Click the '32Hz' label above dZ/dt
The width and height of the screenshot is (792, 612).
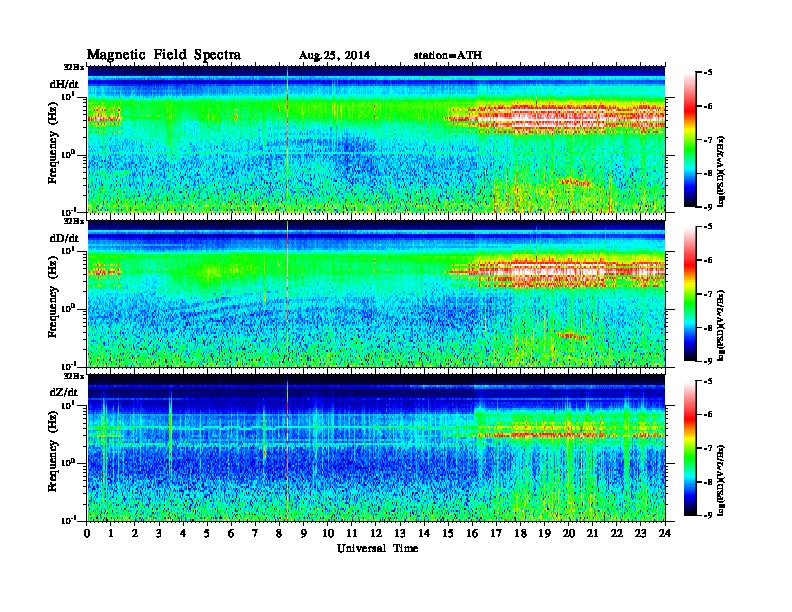[x=74, y=376]
